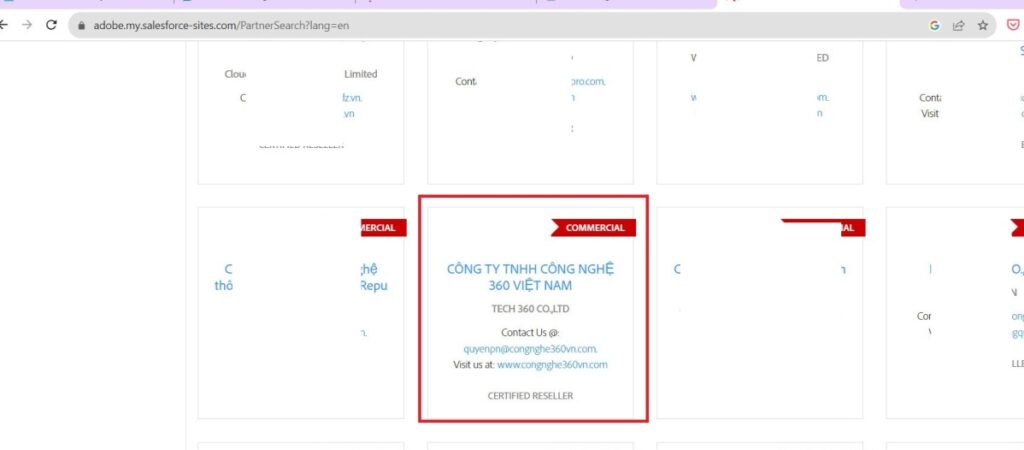
Task: Click the Google icon in the address bar
Action: pyautogui.click(x=935, y=25)
